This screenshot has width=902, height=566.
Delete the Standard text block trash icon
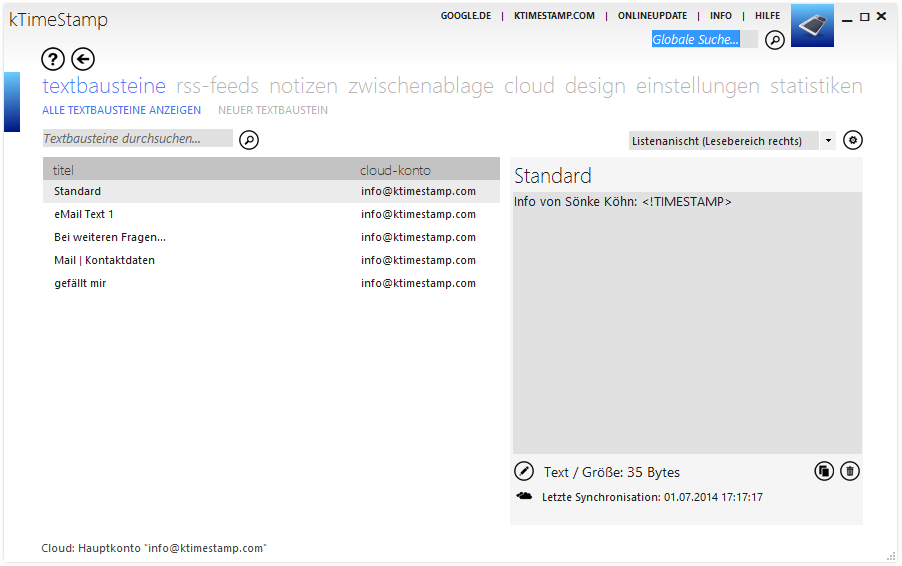(x=850, y=471)
